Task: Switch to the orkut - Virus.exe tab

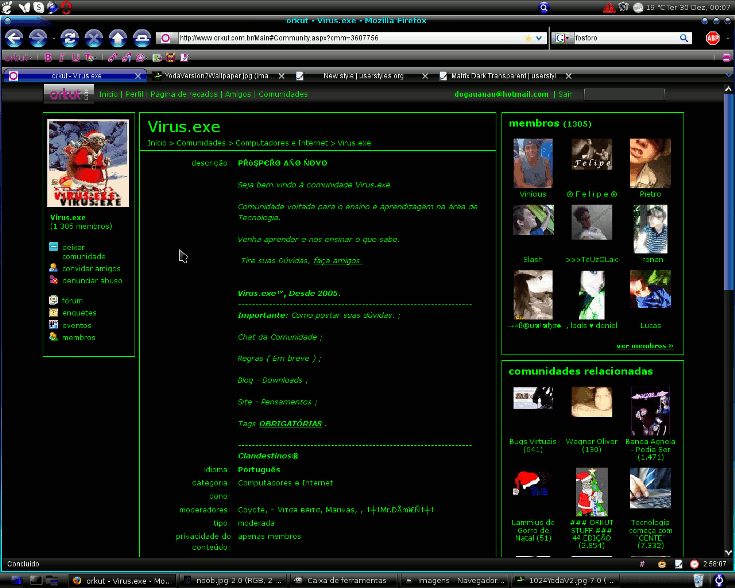Action: [75, 75]
